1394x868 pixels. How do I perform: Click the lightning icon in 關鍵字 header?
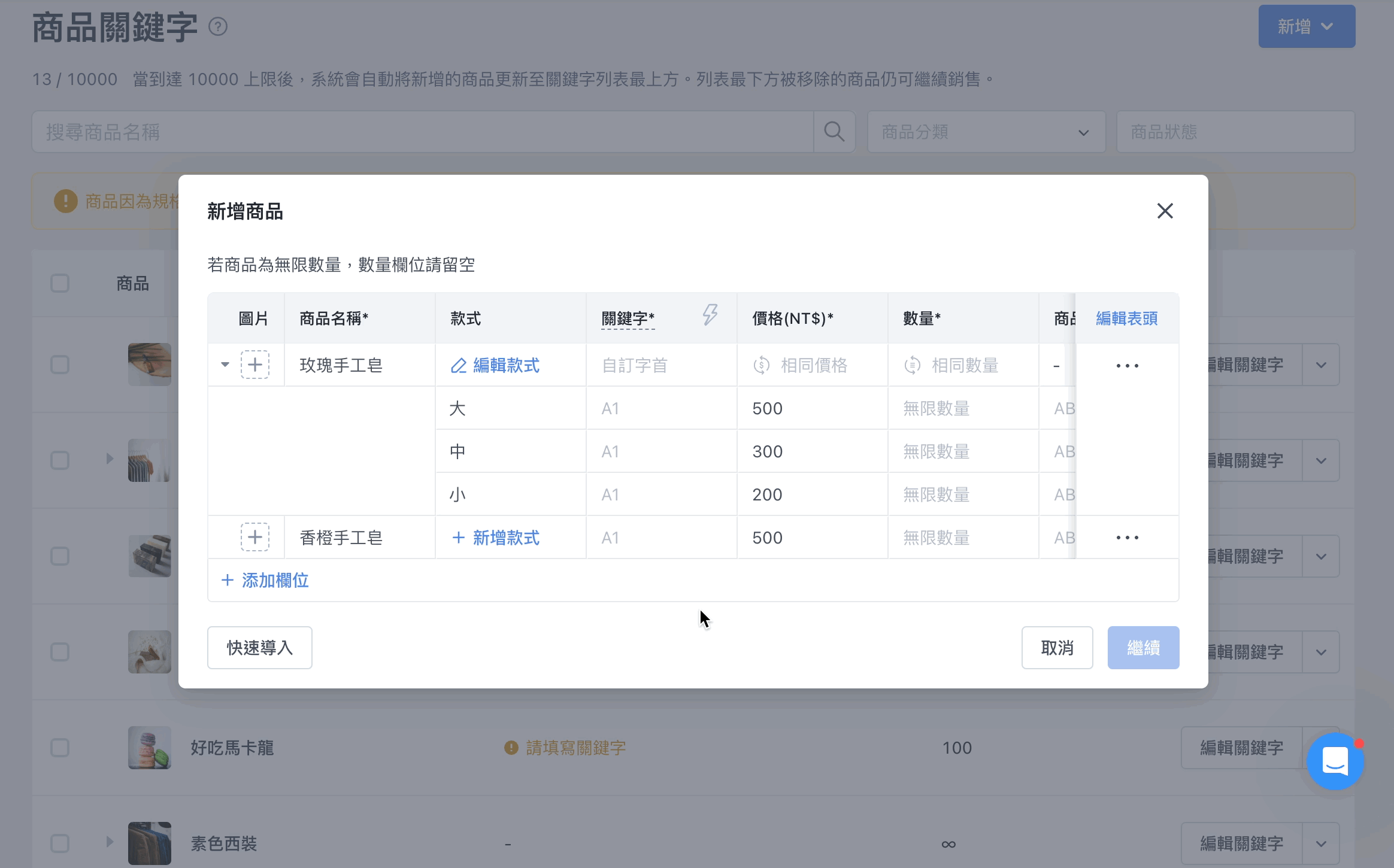pyautogui.click(x=710, y=314)
